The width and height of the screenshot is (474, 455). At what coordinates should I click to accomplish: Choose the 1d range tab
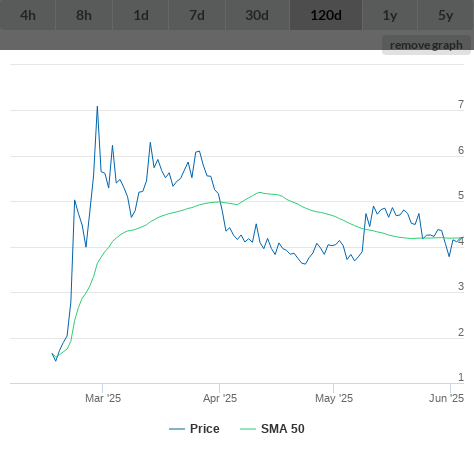coord(141,15)
